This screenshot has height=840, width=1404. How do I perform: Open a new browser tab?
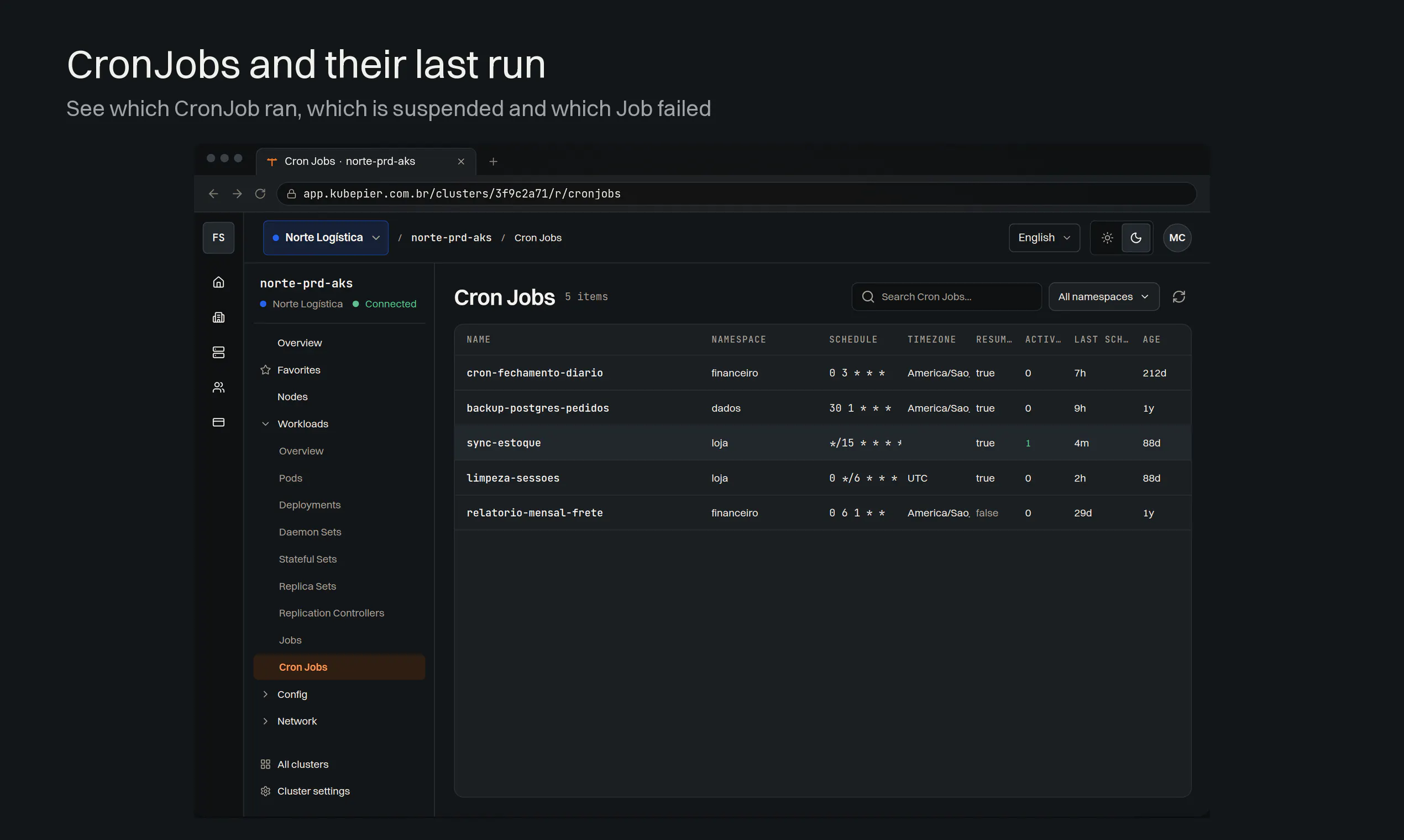(x=493, y=161)
